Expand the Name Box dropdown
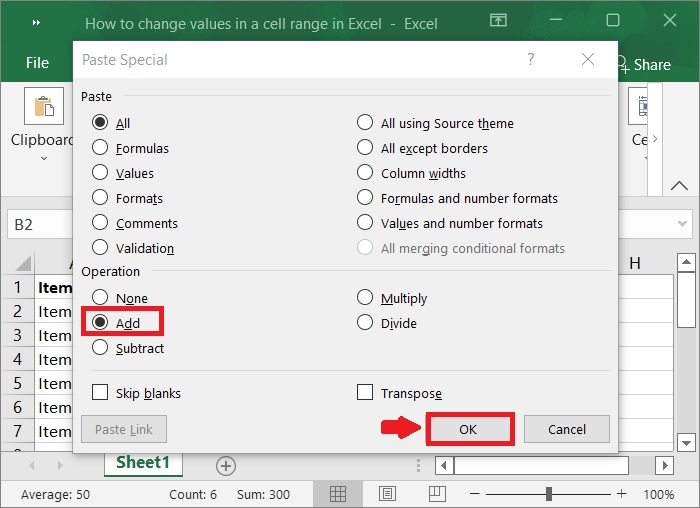The width and height of the screenshot is (700, 508). point(684,225)
